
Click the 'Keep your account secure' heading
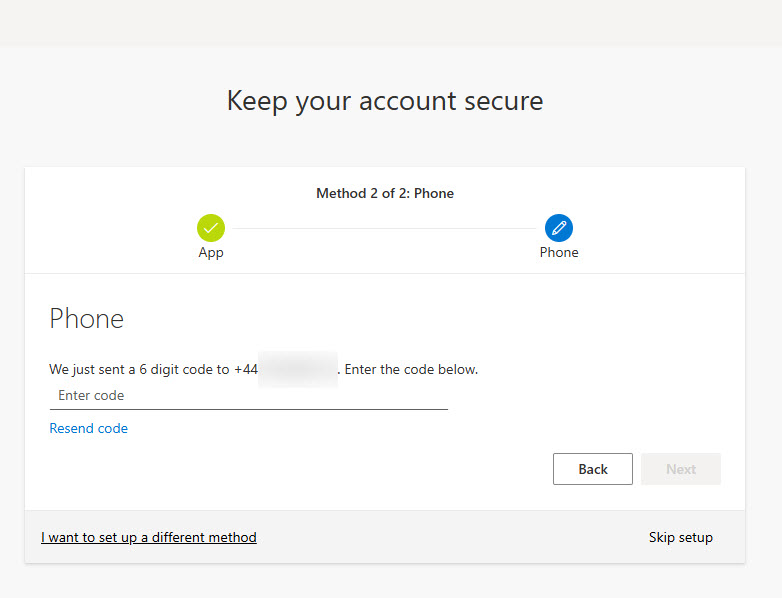pyautogui.click(x=385, y=101)
